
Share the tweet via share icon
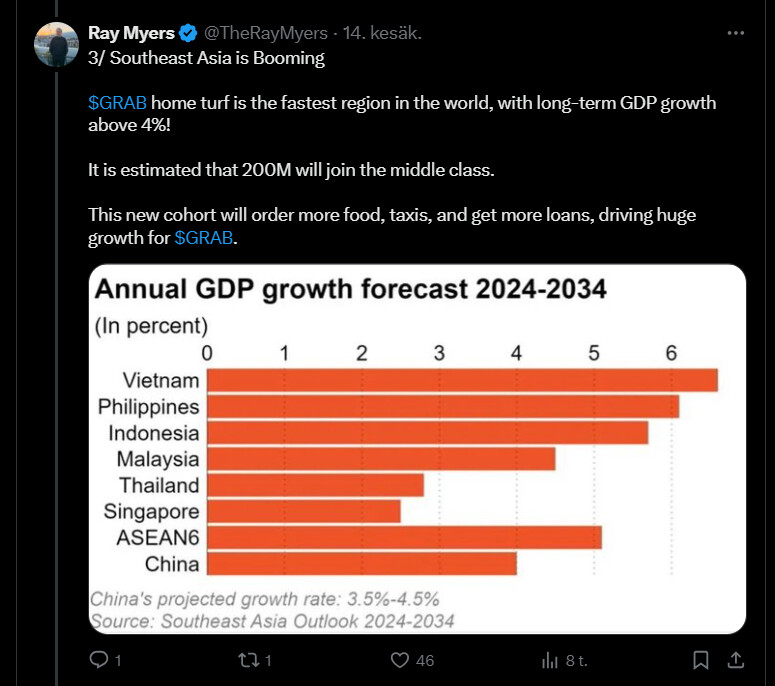click(735, 660)
